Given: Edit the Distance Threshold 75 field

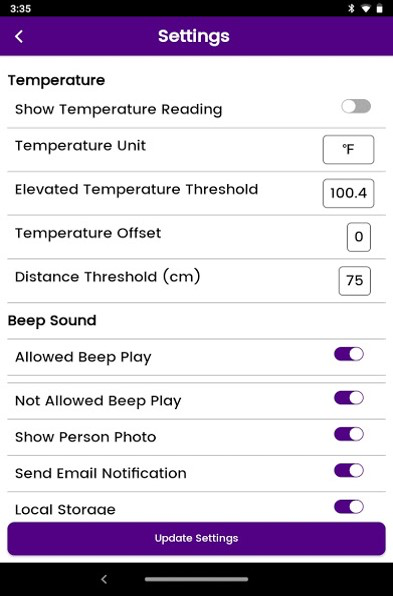Looking at the screenshot, I should click(355, 281).
